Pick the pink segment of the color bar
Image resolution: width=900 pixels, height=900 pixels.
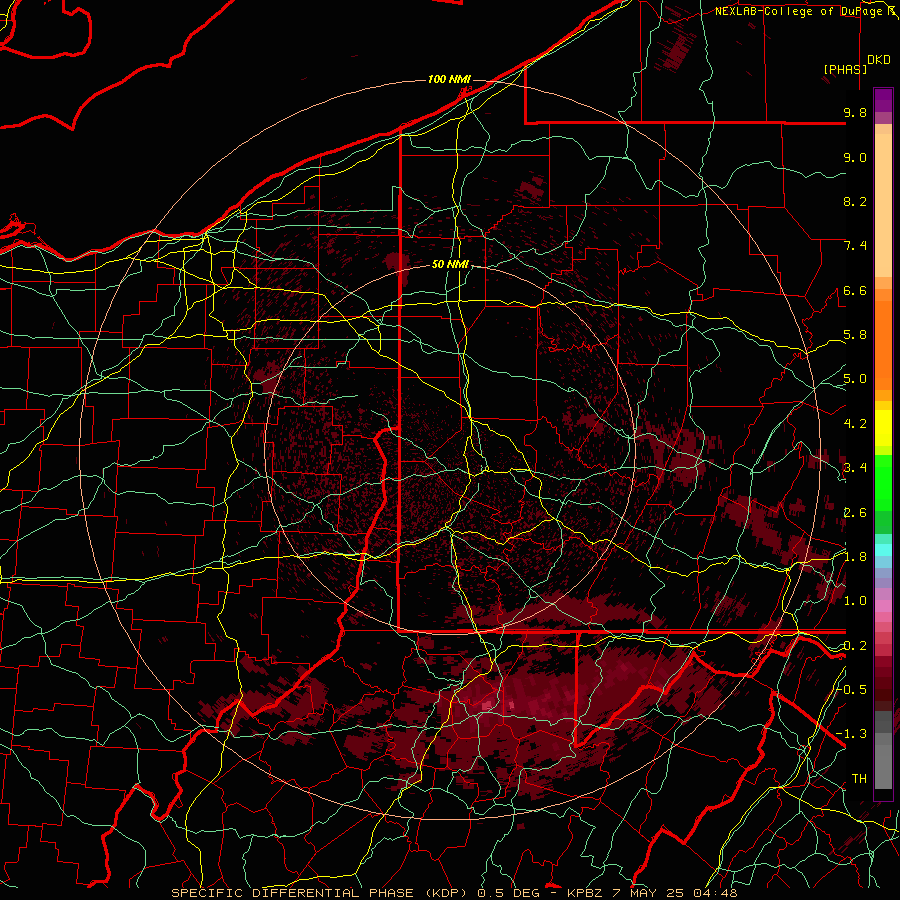point(883,606)
